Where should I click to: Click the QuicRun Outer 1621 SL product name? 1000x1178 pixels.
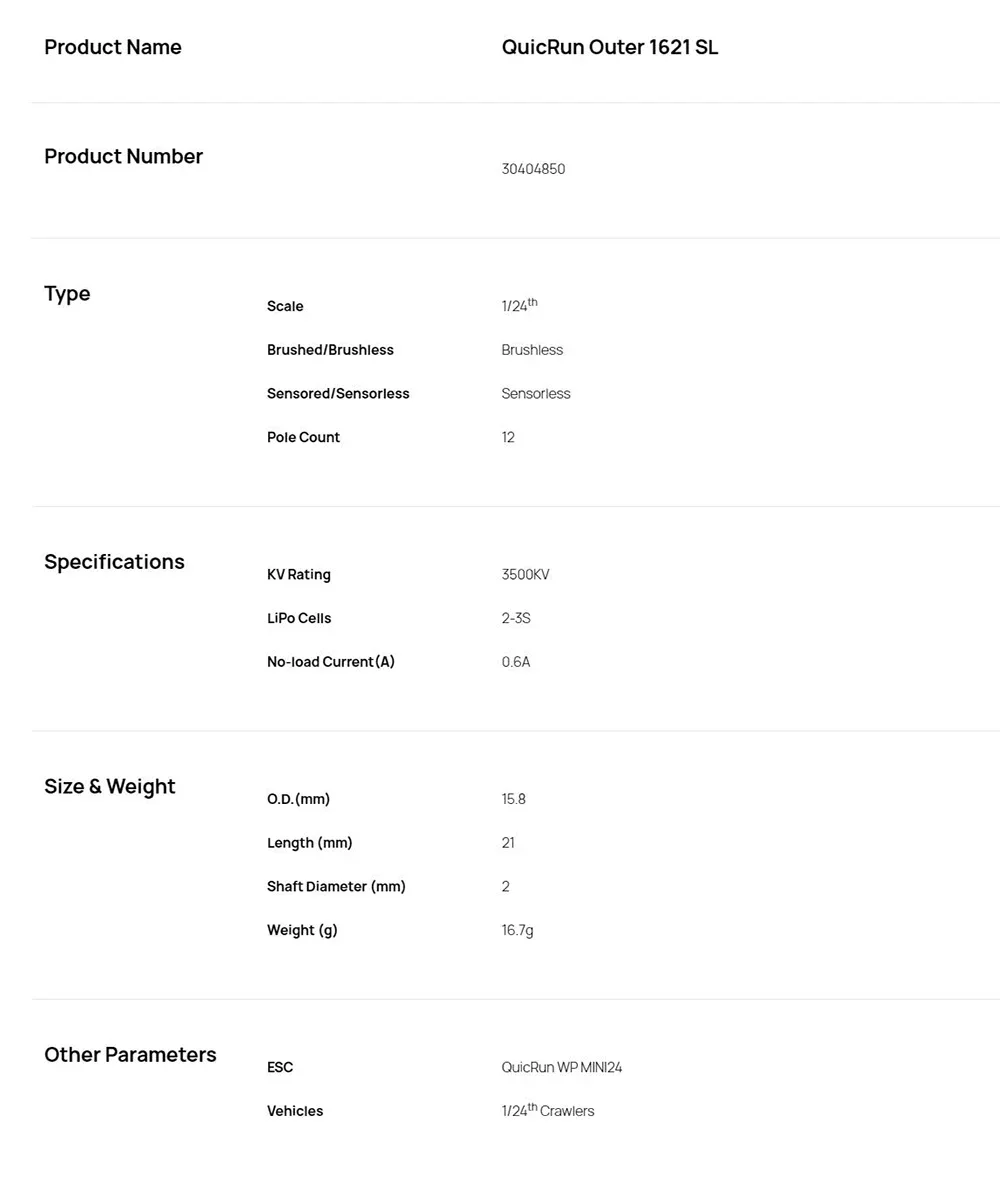pos(609,47)
